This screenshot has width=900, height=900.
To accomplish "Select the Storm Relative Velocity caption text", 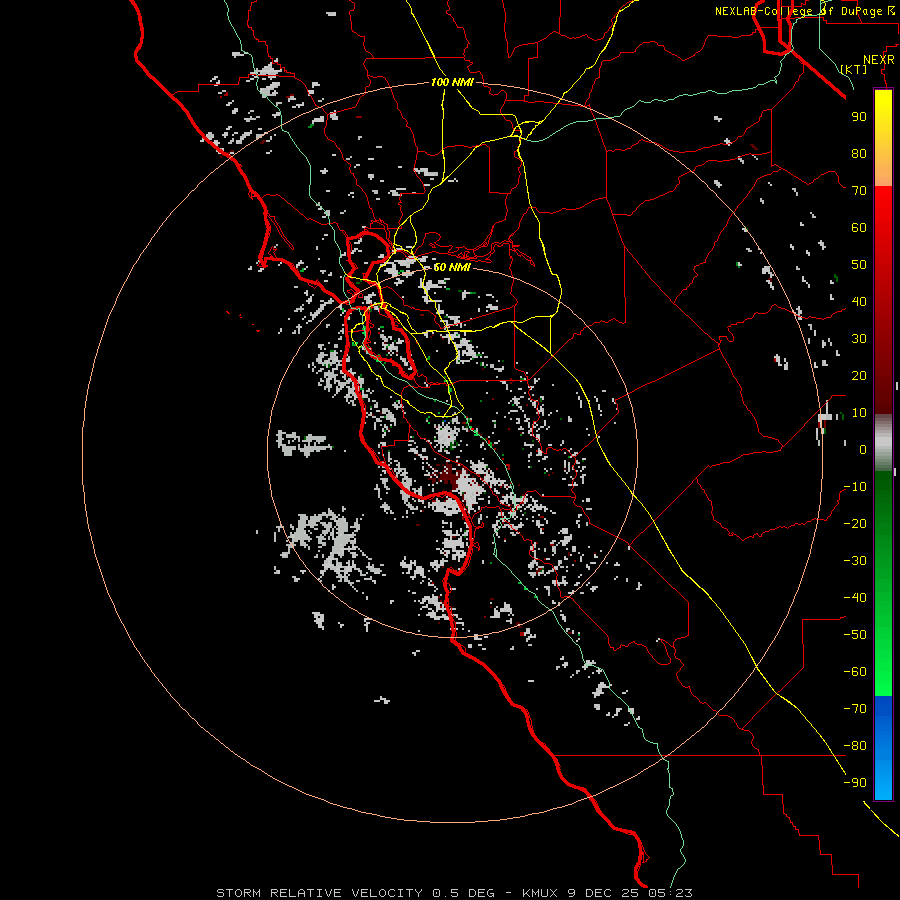I will pyautogui.click(x=454, y=893).
